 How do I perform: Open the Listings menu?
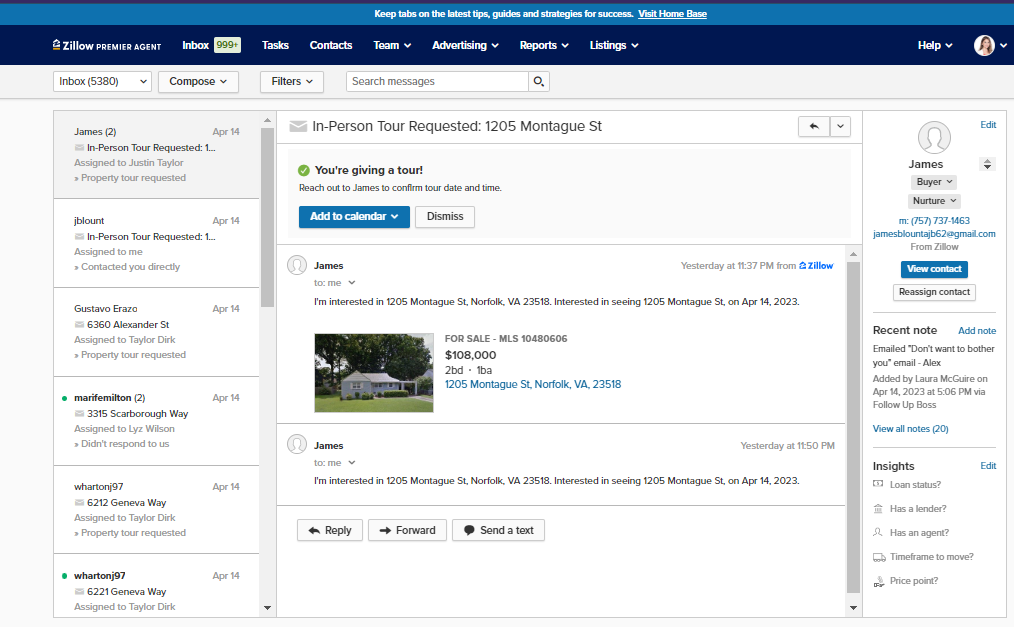pyautogui.click(x=614, y=45)
